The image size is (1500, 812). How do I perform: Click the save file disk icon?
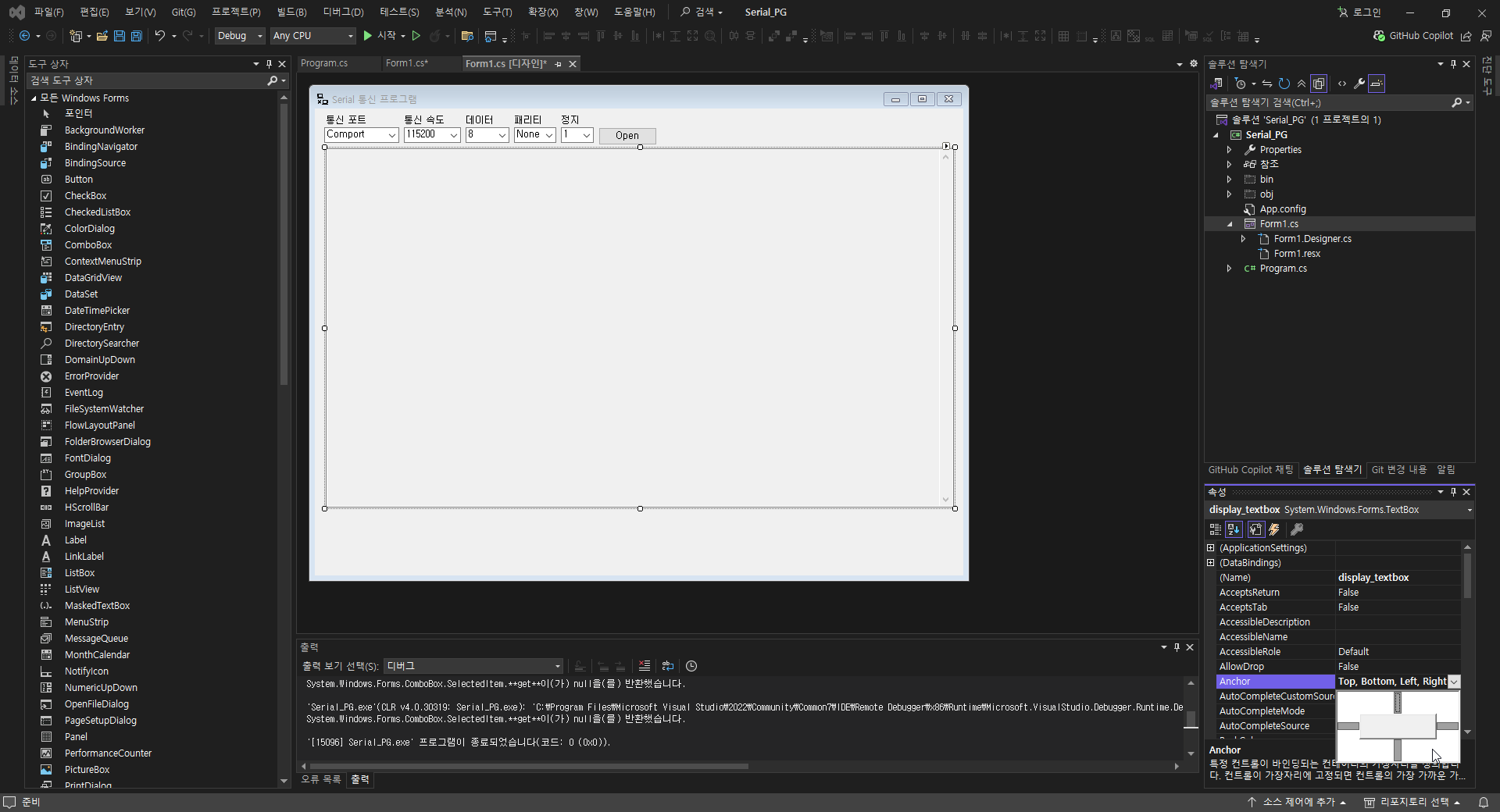coord(120,36)
